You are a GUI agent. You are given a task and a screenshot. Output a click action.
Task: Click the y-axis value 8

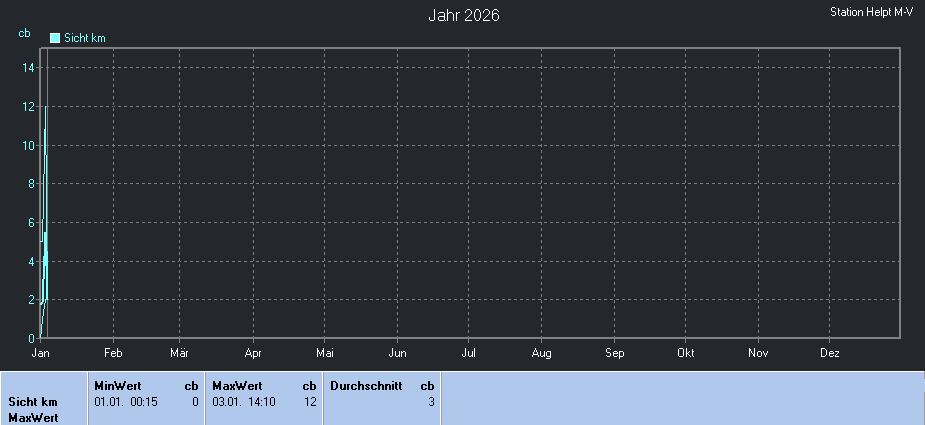[31, 184]
